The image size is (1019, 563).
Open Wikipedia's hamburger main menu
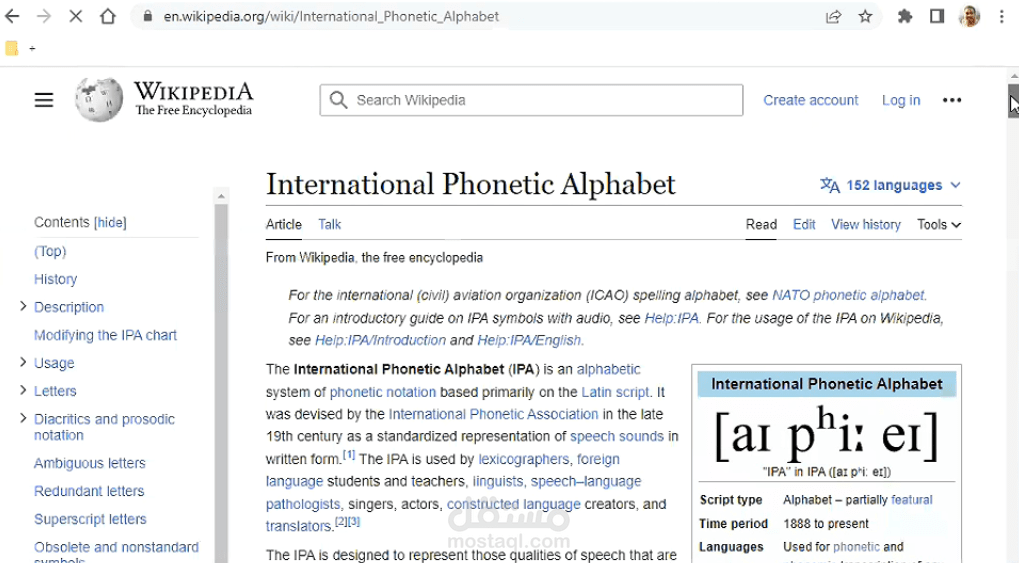click(x=44, y=100)
